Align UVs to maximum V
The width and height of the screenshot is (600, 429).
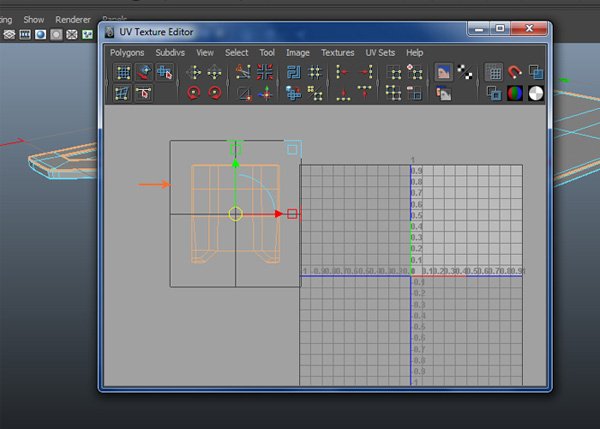click(x=364, y=92)
